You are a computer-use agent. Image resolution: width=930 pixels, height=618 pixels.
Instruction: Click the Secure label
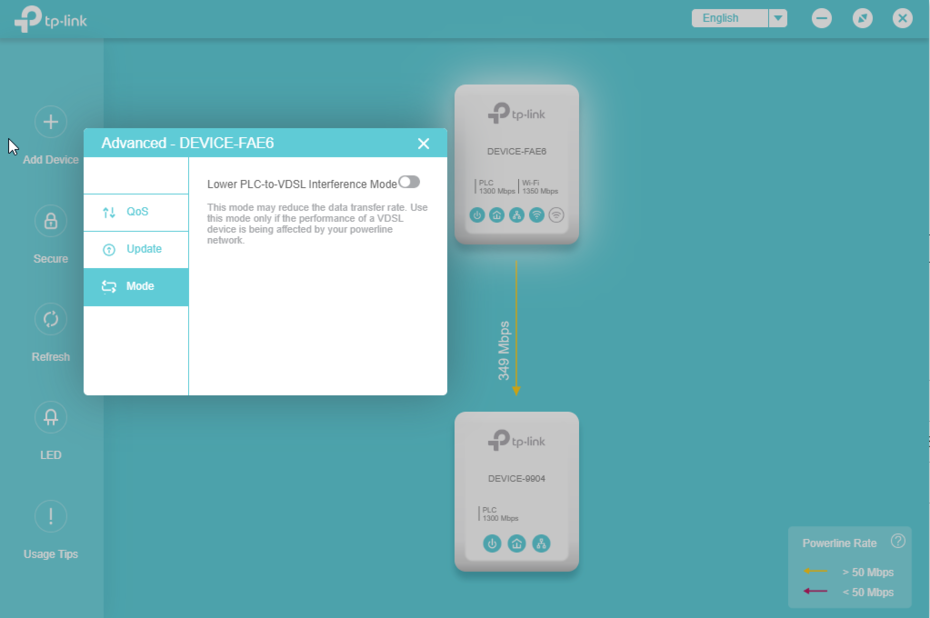click(50, 259)
